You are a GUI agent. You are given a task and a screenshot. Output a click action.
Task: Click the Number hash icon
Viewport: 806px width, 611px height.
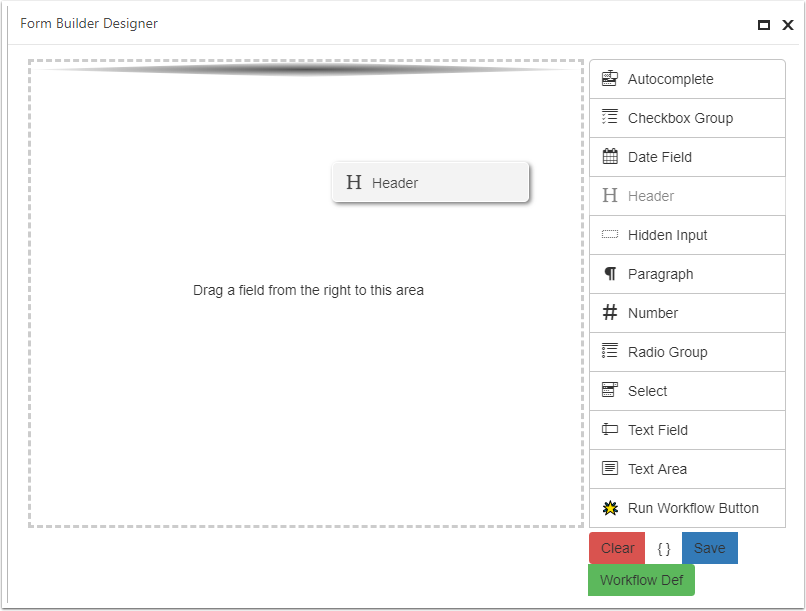pyautogui.click(x=610, y=312)
